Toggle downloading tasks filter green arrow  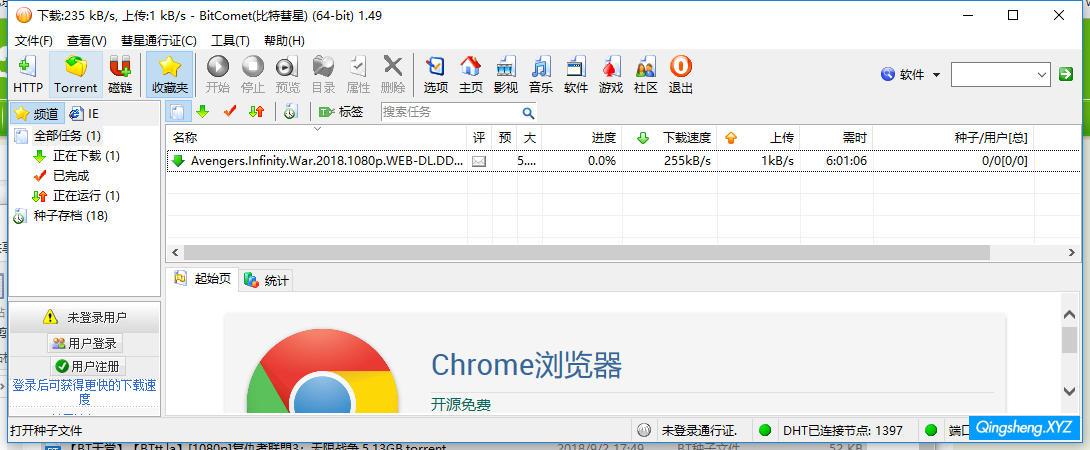[202, 112]
